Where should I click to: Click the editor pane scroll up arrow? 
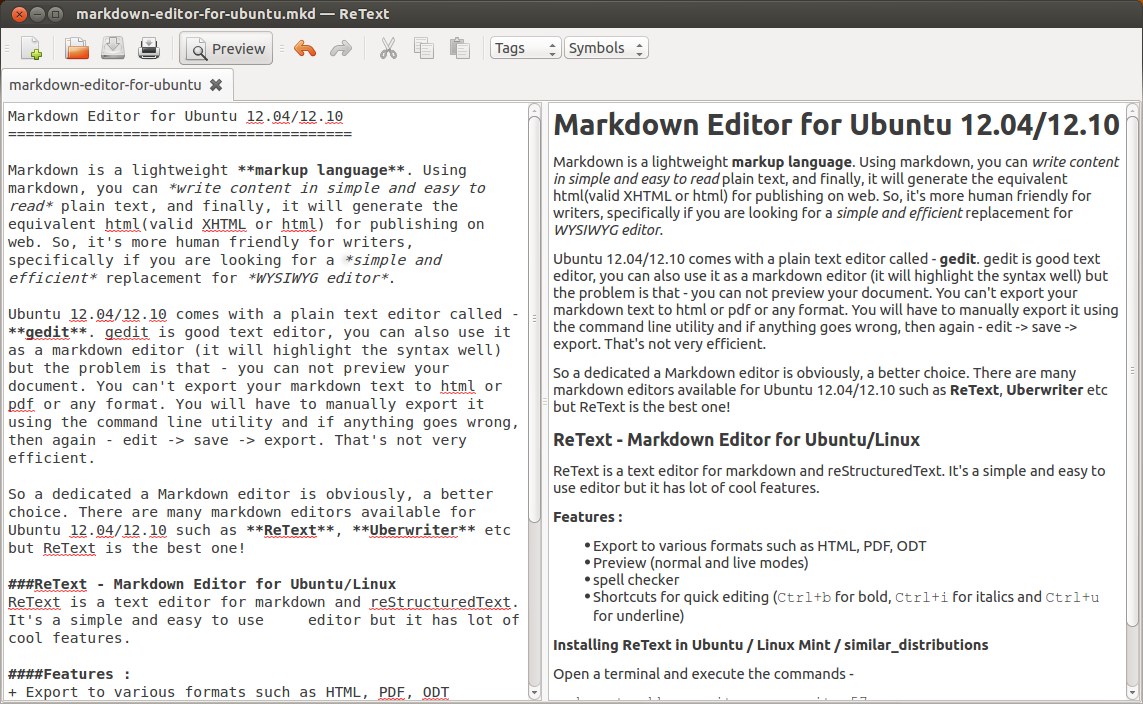pos(534,109)
